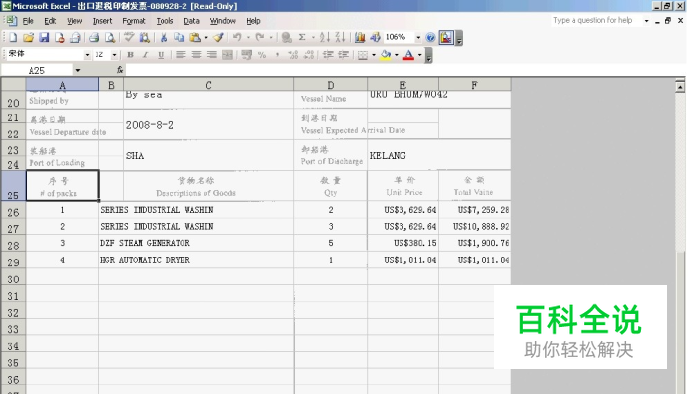Click the AutoSum sigma icon

coord(302,38)
